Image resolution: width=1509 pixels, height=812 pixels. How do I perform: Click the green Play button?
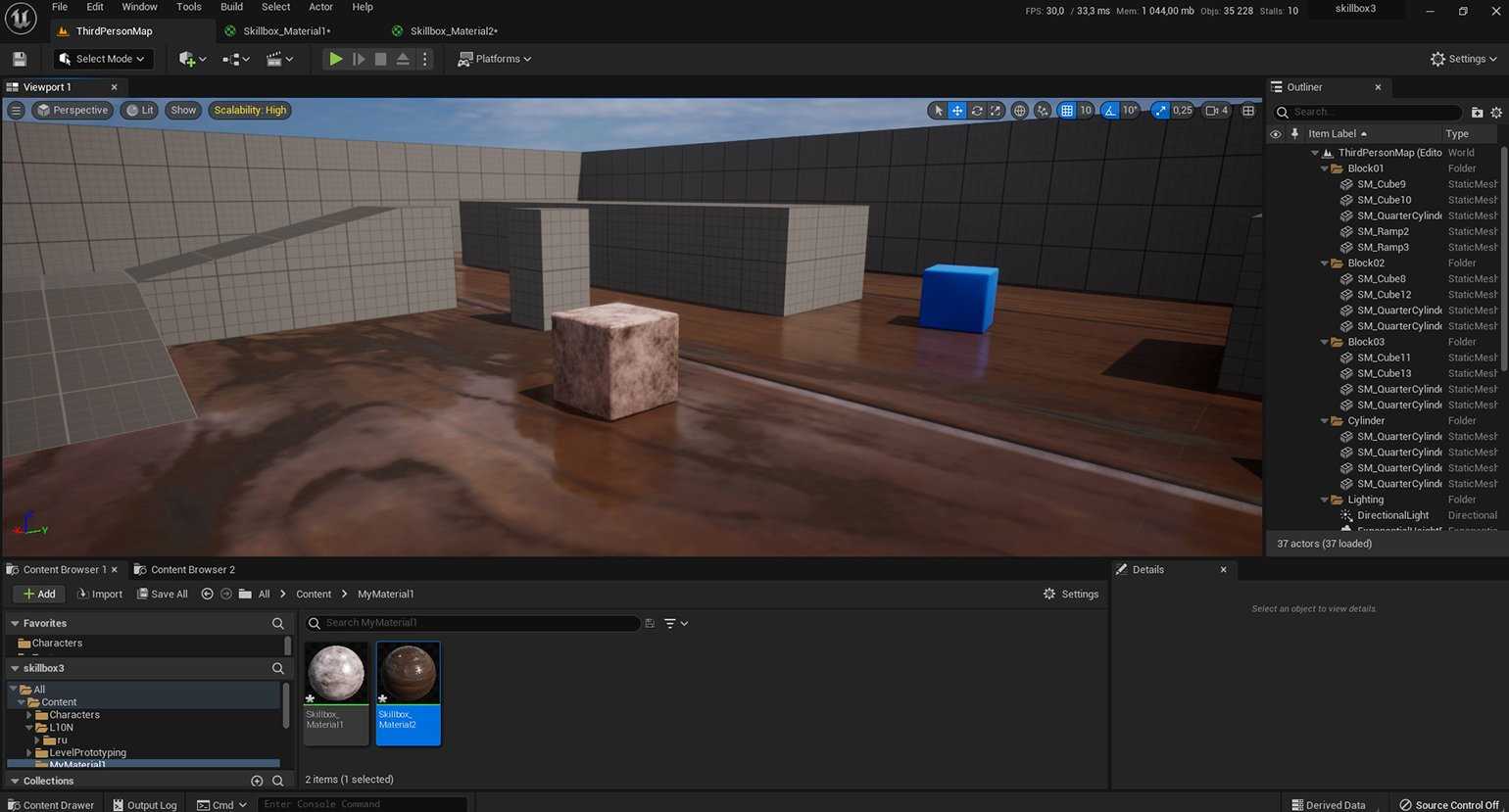point(335,59)
